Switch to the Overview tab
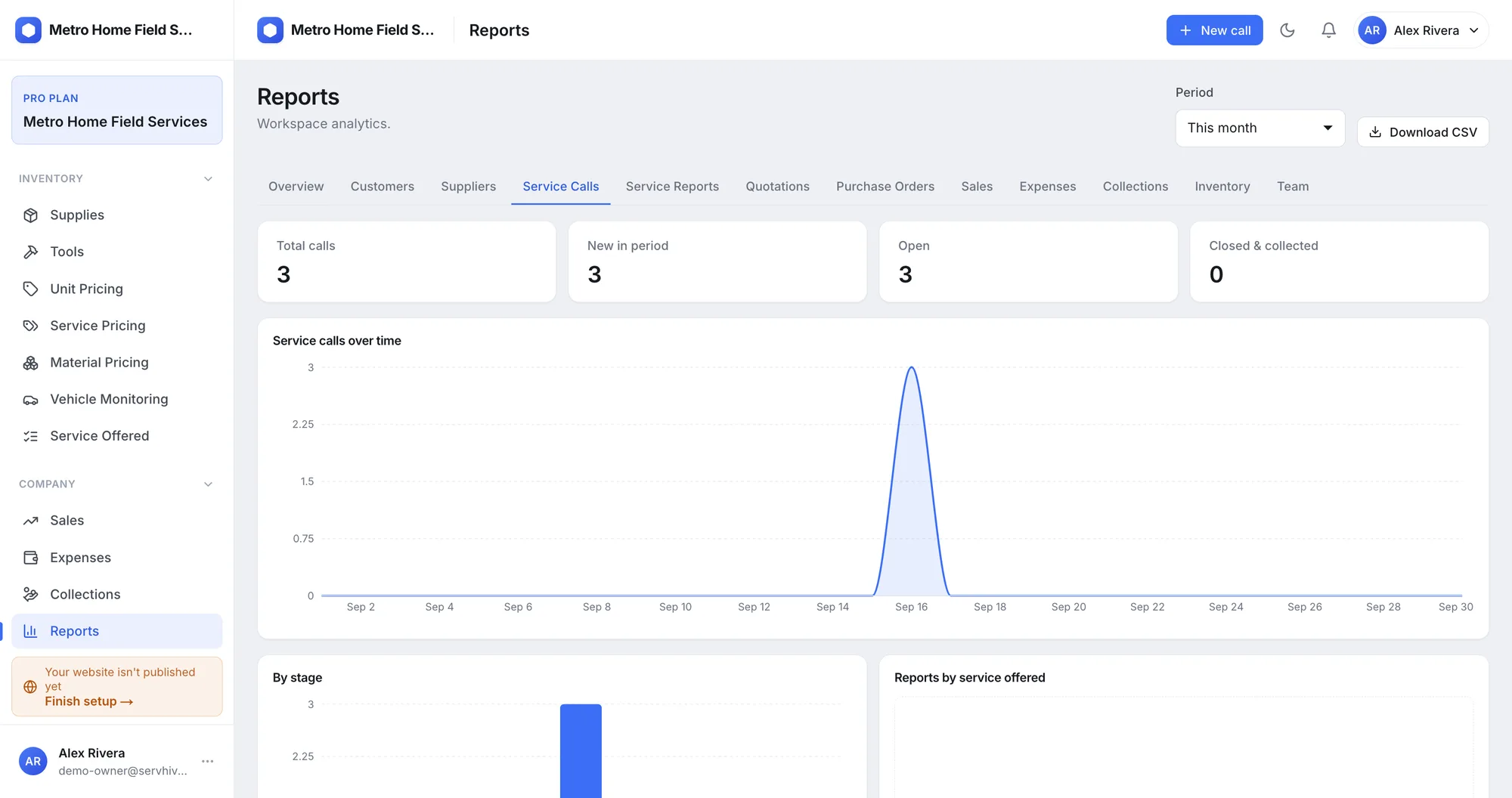 tap(296, 187)
